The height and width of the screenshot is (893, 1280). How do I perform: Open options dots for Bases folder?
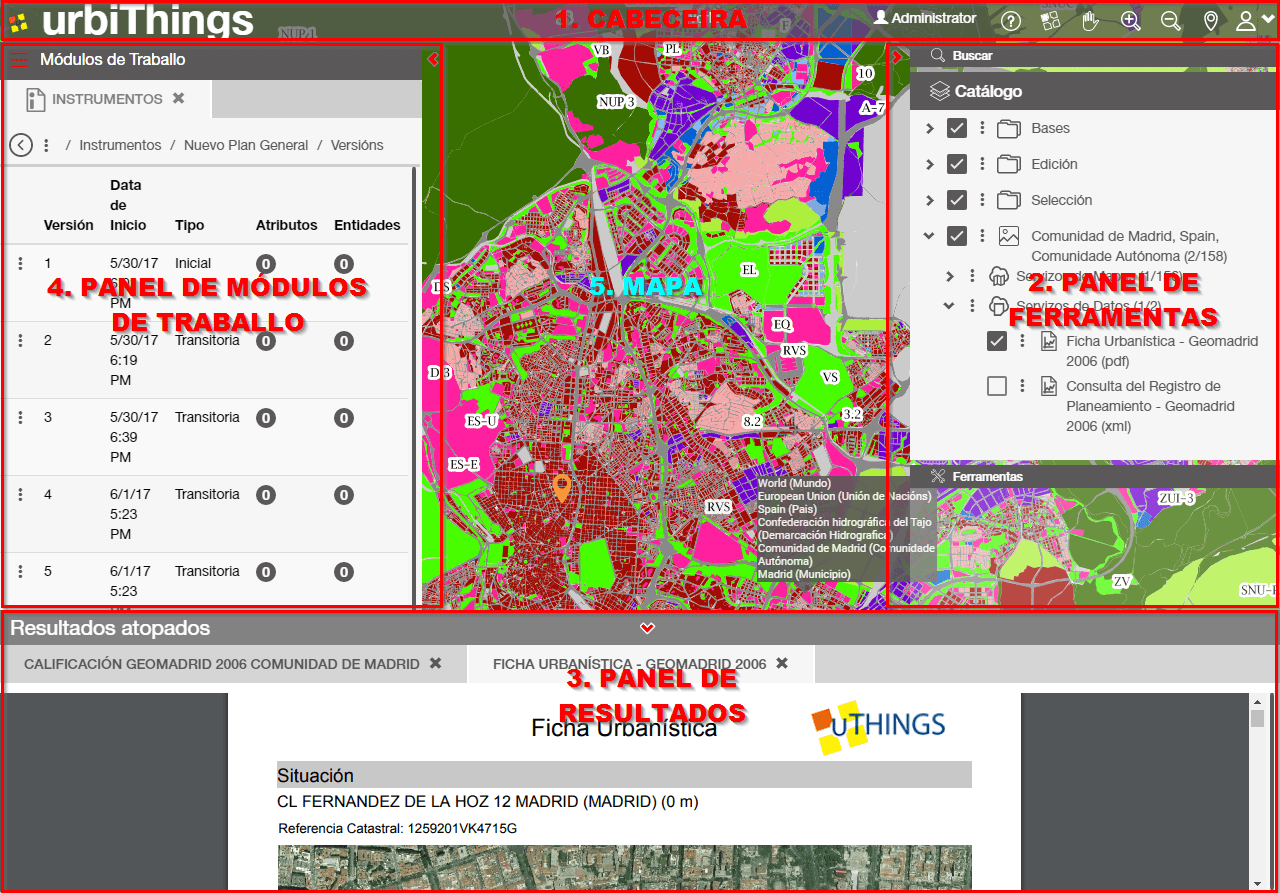click(x=982, y=128)
